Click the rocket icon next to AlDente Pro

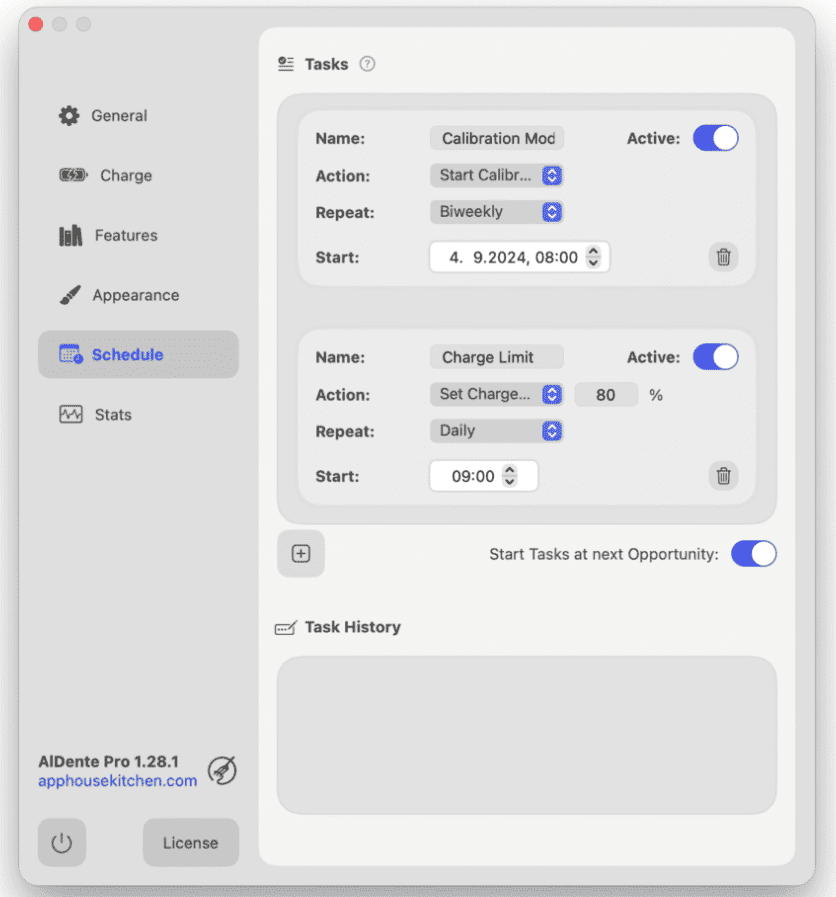click(x=222, y=770)
